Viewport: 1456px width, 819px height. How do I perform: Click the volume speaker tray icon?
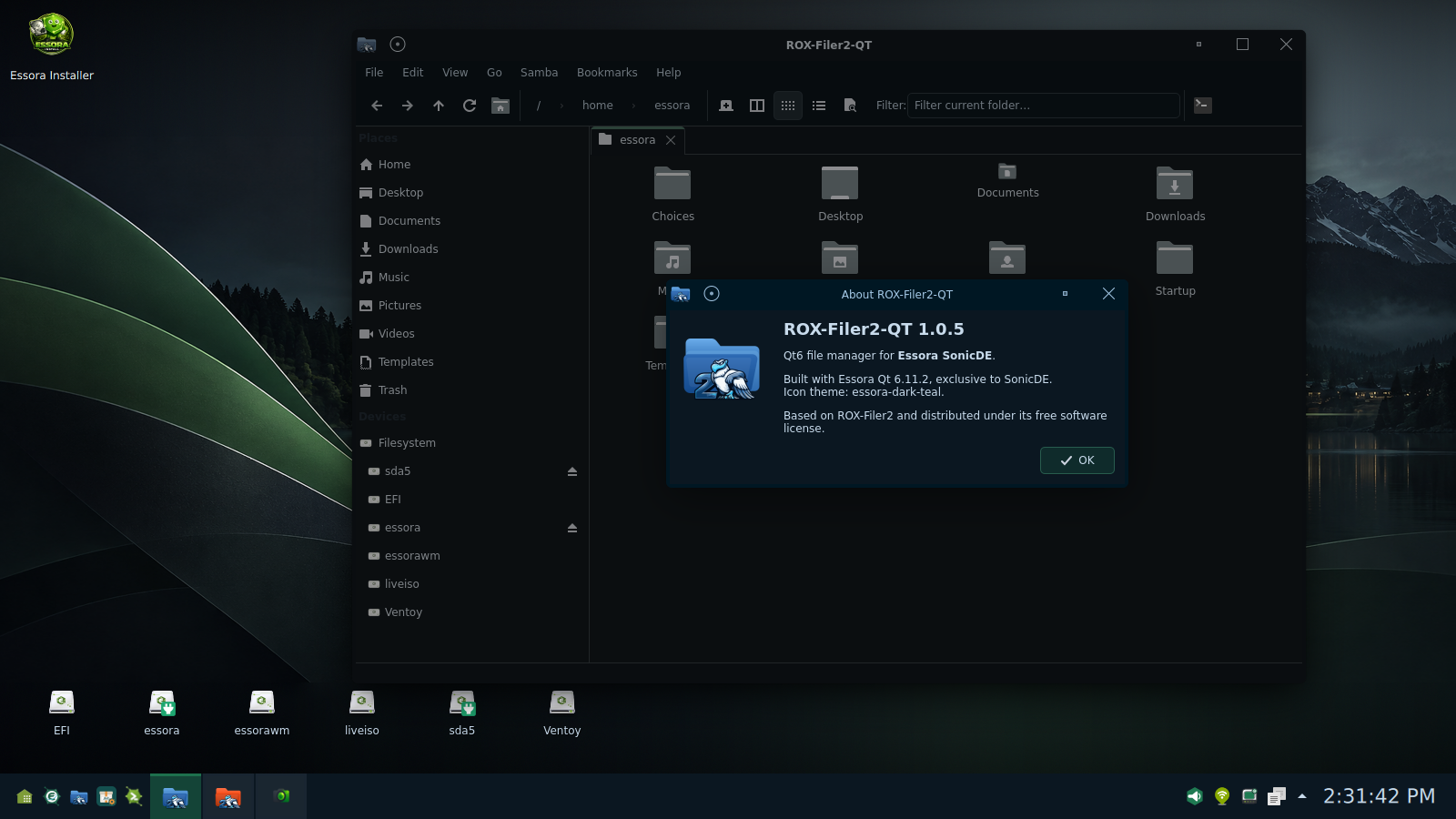click(1195, 797)
